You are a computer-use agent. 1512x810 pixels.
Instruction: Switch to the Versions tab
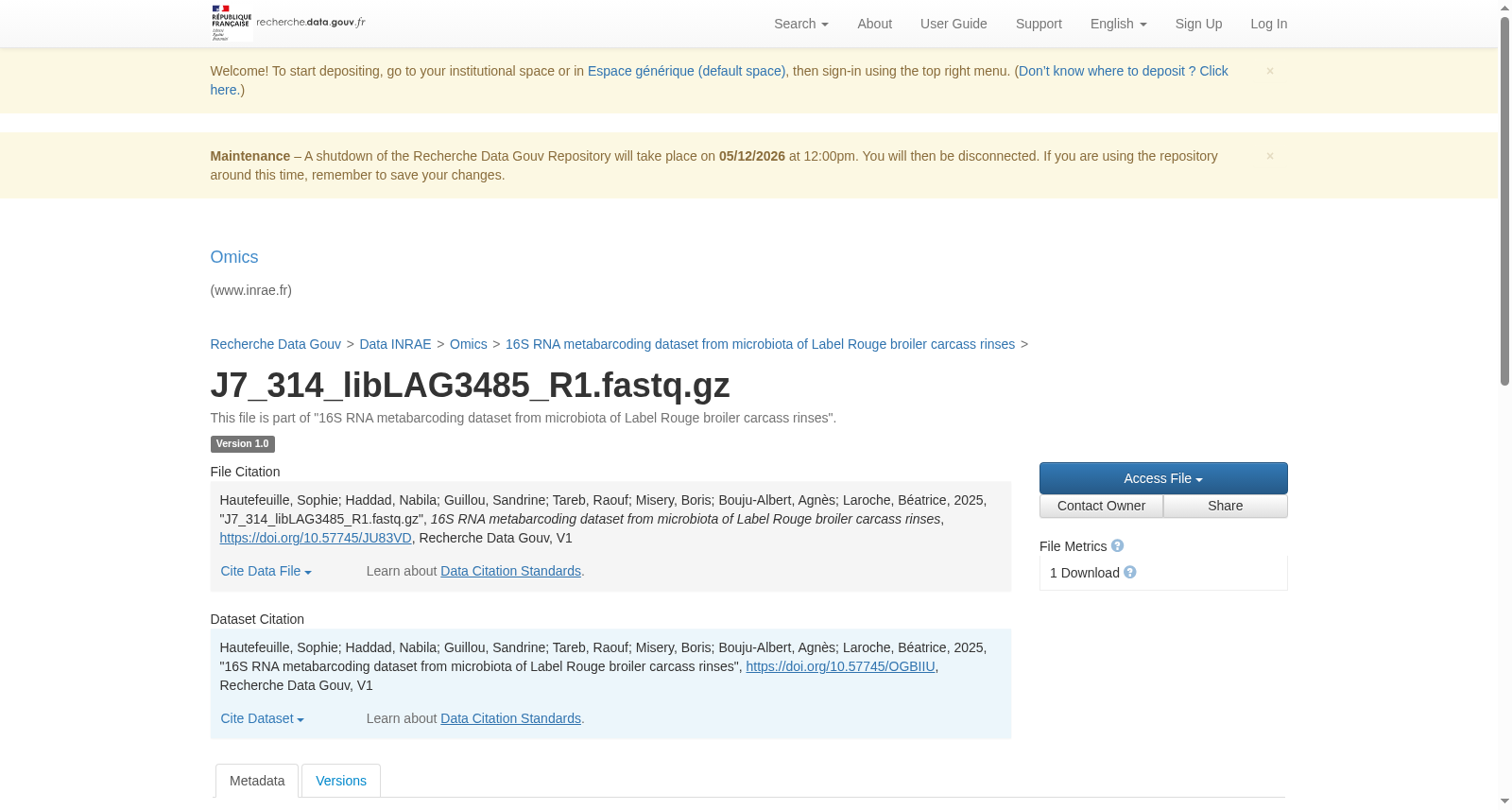341,781
